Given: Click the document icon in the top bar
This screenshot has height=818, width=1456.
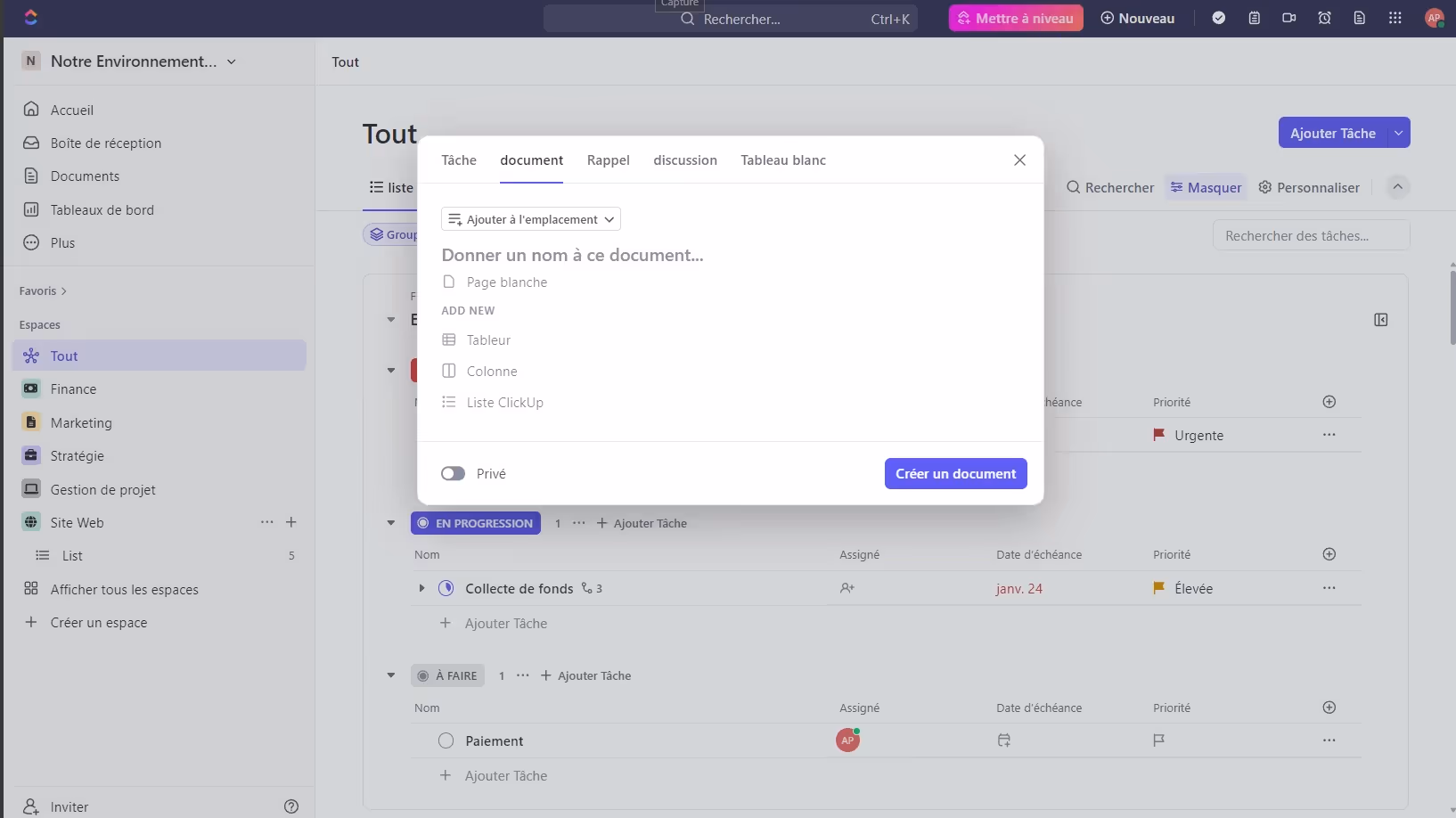Looking at the screenshot, I should (1359, 18).
